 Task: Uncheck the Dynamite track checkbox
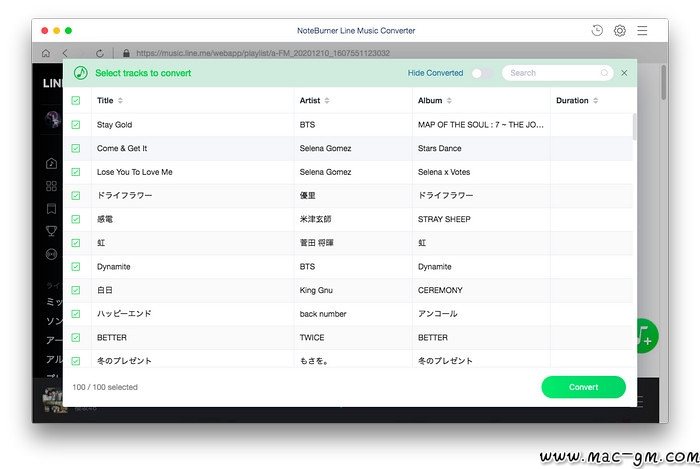[76, 266]
